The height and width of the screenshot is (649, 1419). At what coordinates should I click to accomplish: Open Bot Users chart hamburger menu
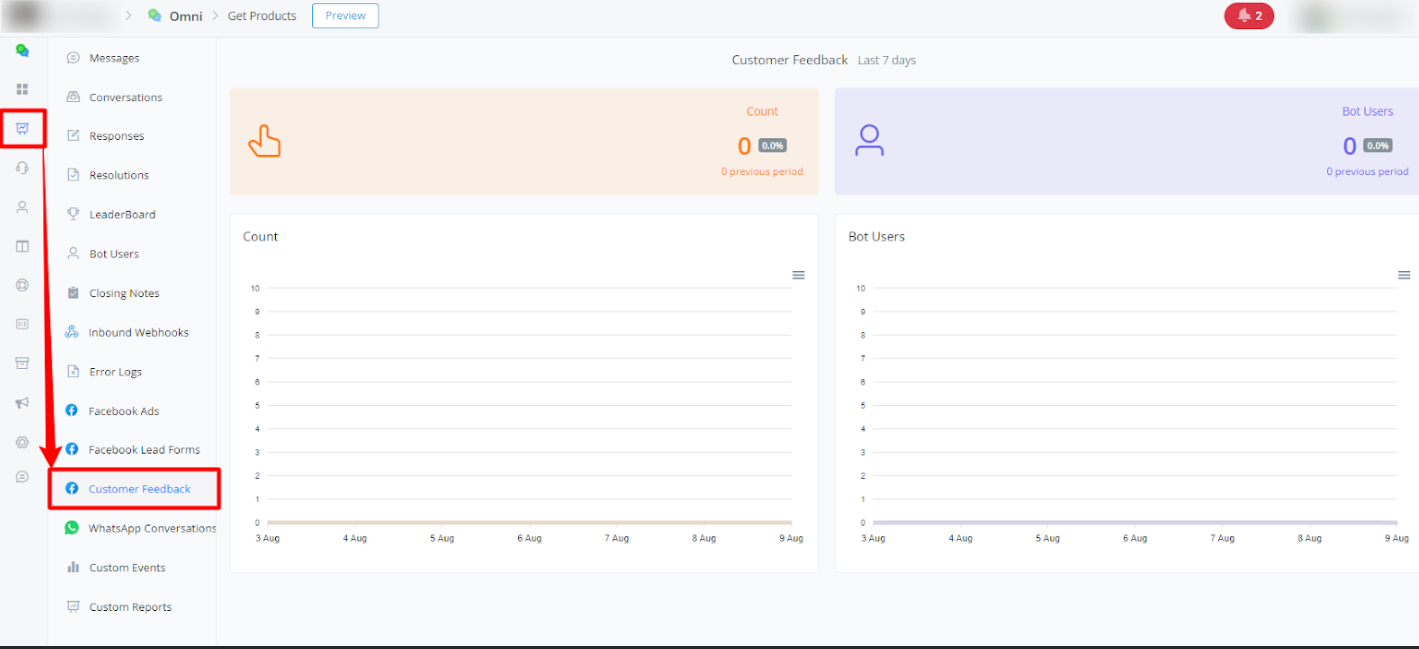1403,275
